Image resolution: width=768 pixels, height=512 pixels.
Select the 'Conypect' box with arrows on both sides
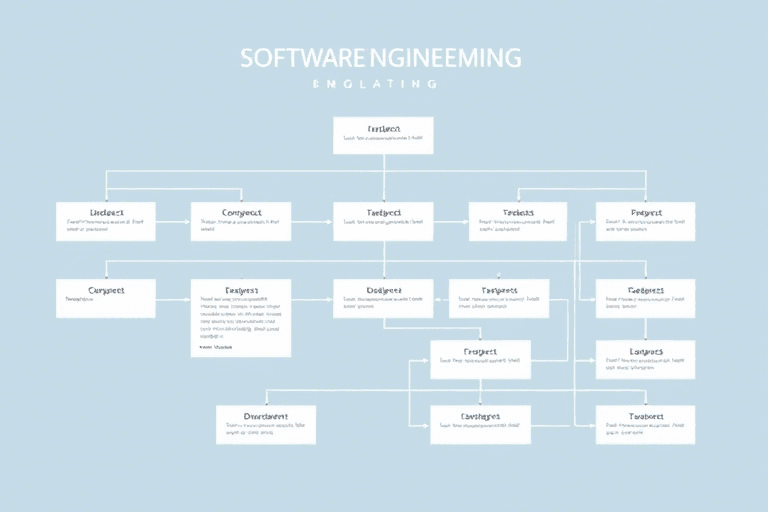(241, 221)
